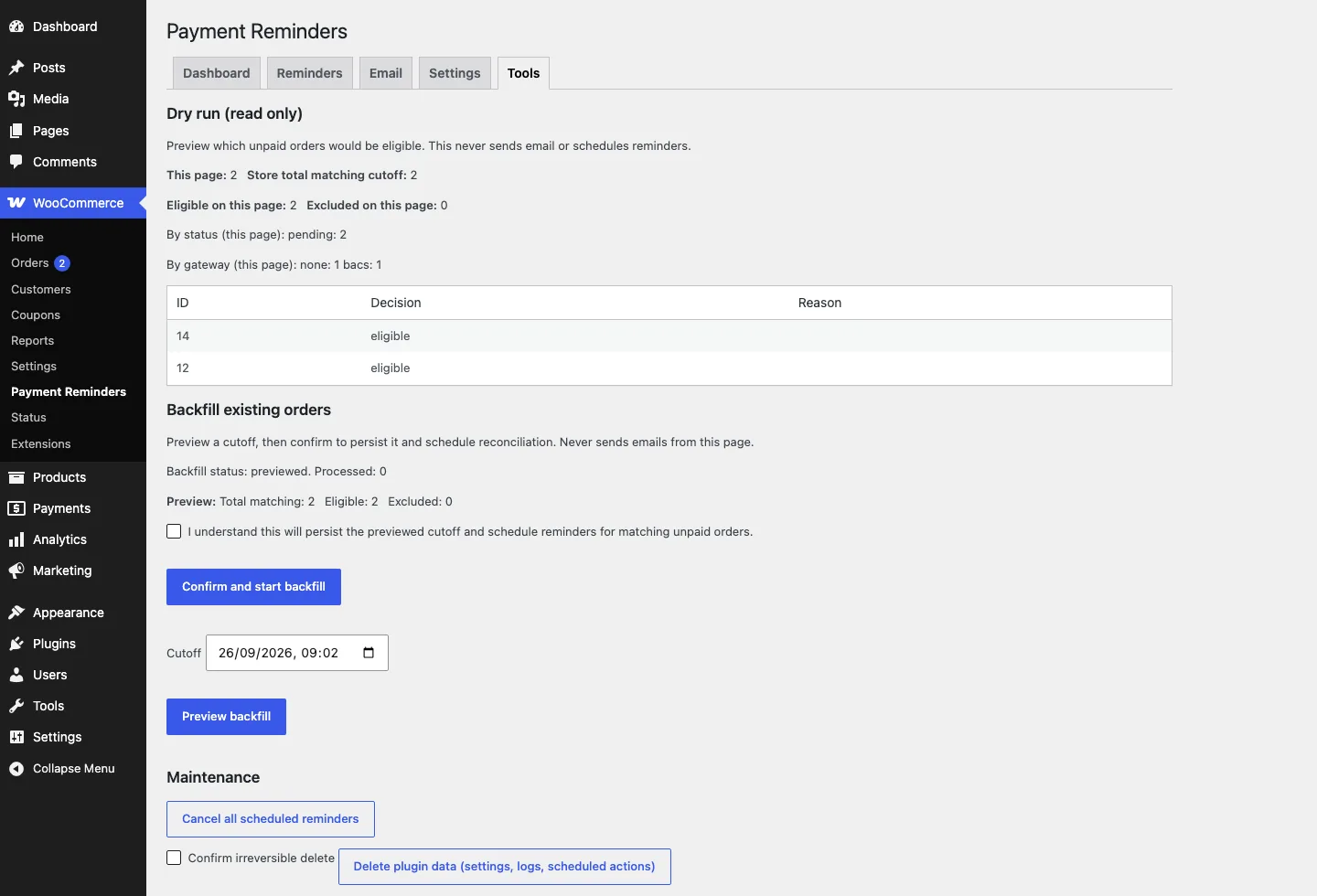Open the Pages menu label
Image resolution: width=1317 pixels, height=896 pixels.
pyautogui.click(x=51, y=131)
